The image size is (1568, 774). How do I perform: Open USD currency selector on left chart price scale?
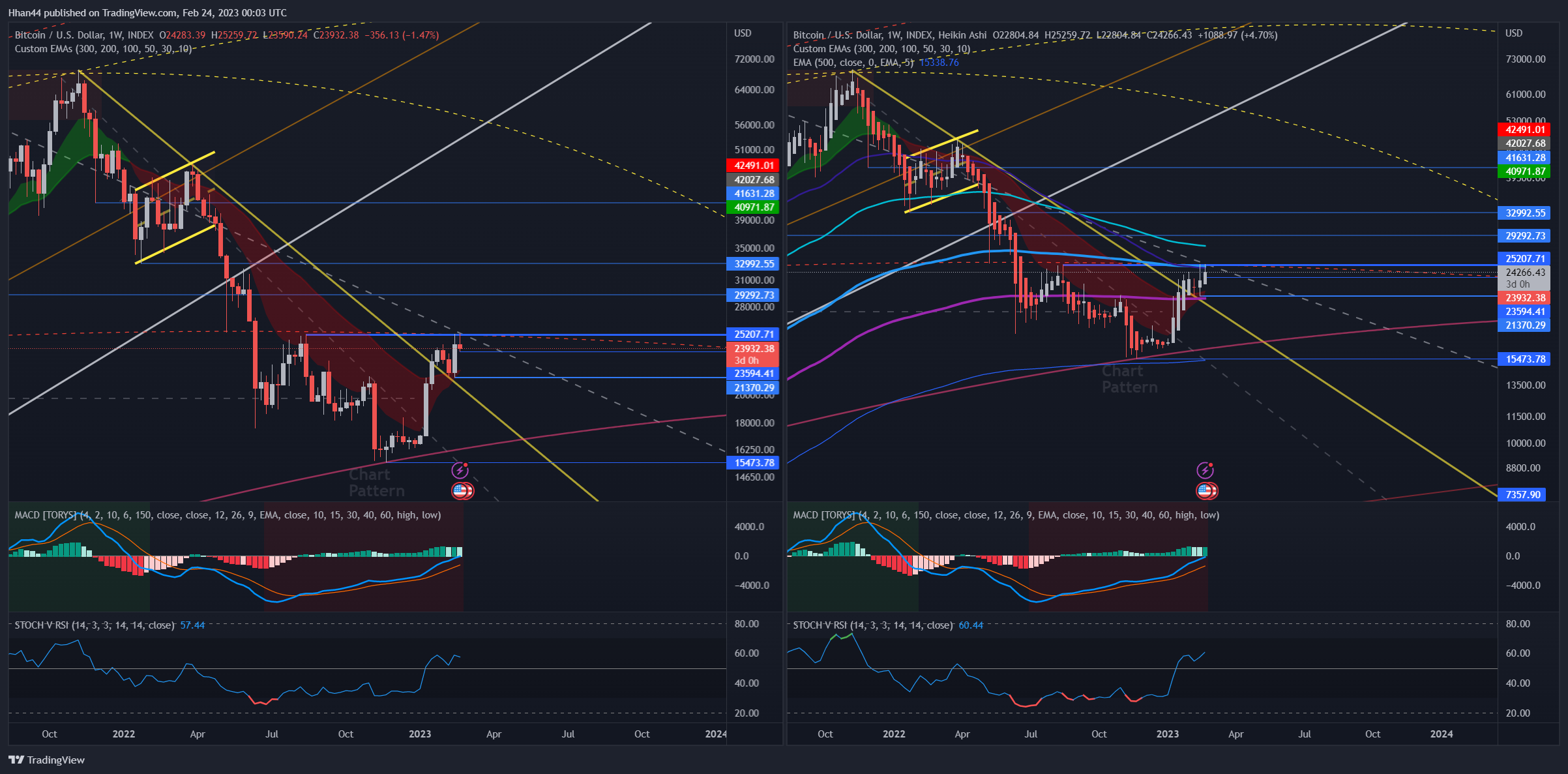tap(743, 33)
